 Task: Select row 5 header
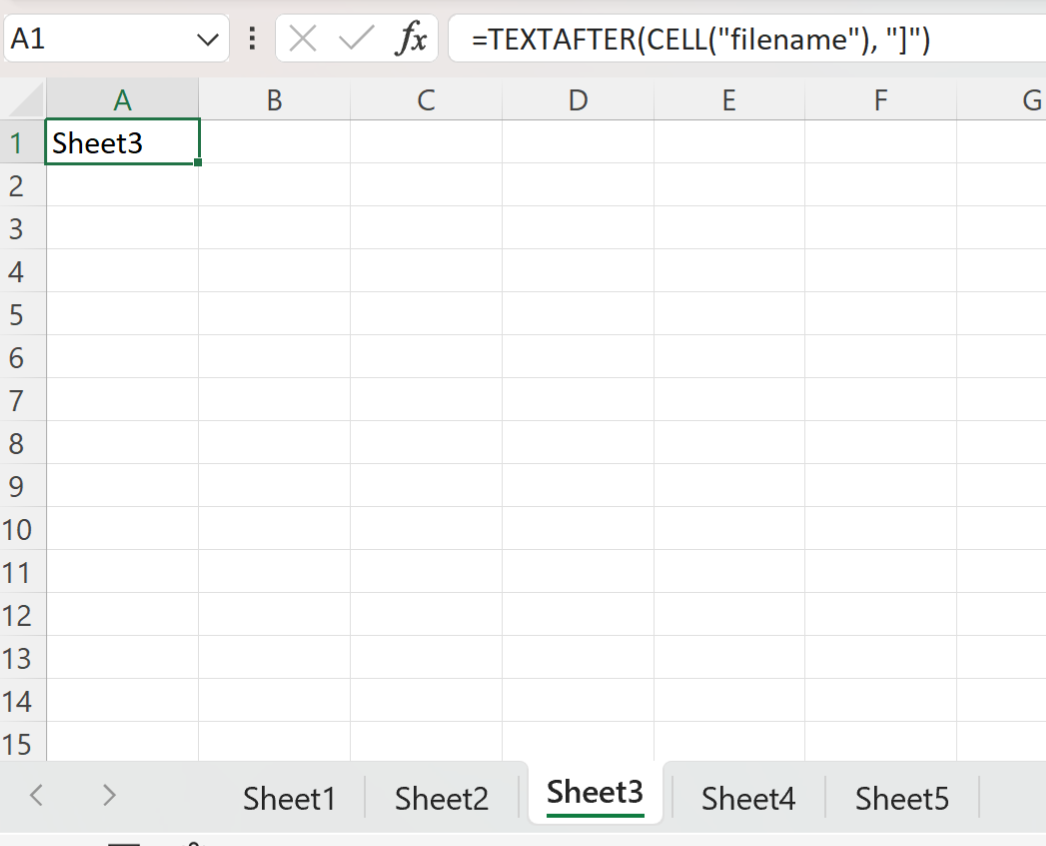pyautogui.click(x=20, y=314)
